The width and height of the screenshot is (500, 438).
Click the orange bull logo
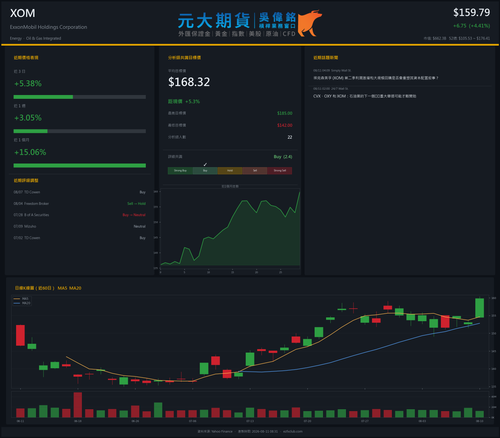310,23
